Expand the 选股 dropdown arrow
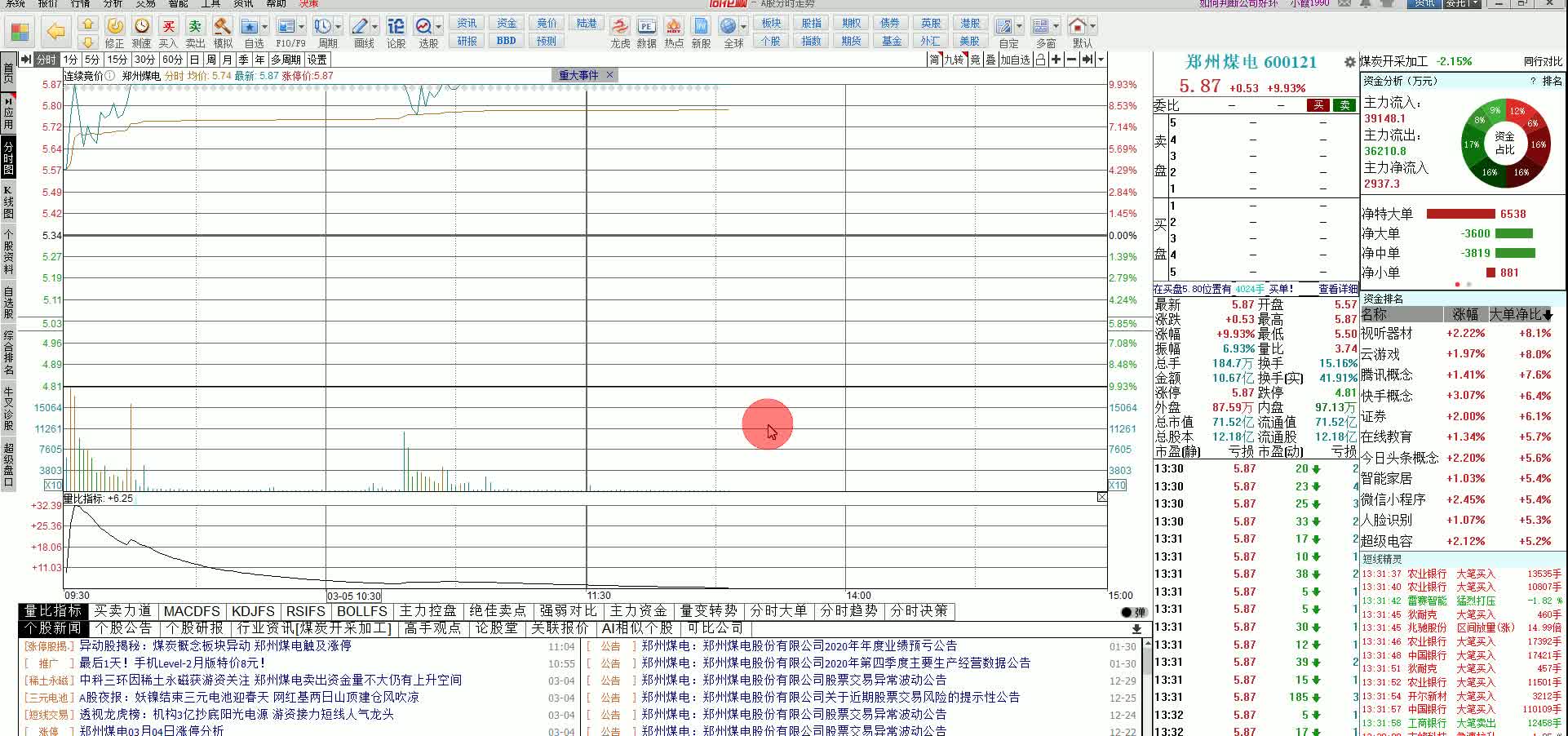Screen dimensions: 1568x736 pos(439,27)
